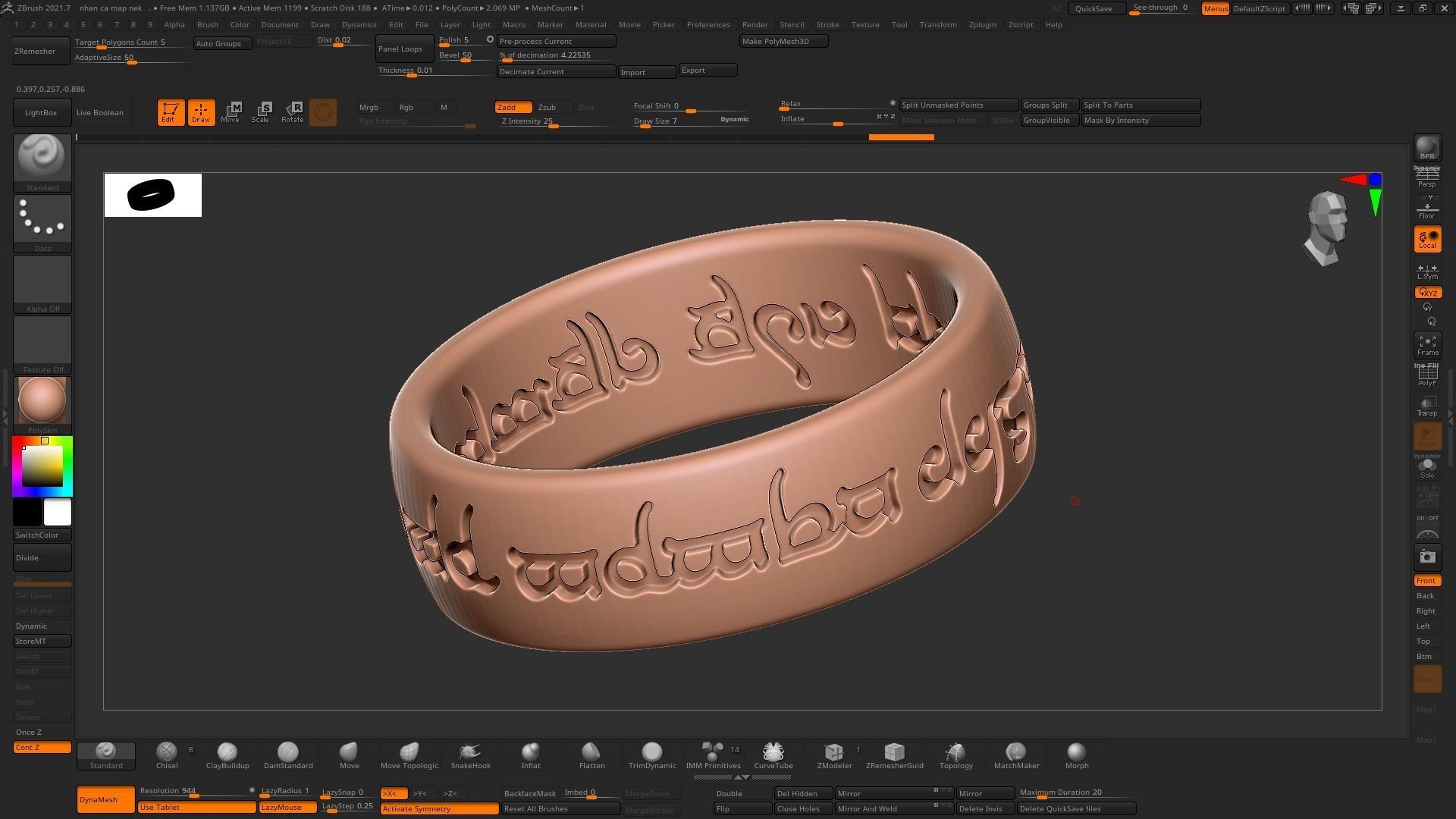Open the Texture Off selector

pyautogui.click(x=42, y=344)
